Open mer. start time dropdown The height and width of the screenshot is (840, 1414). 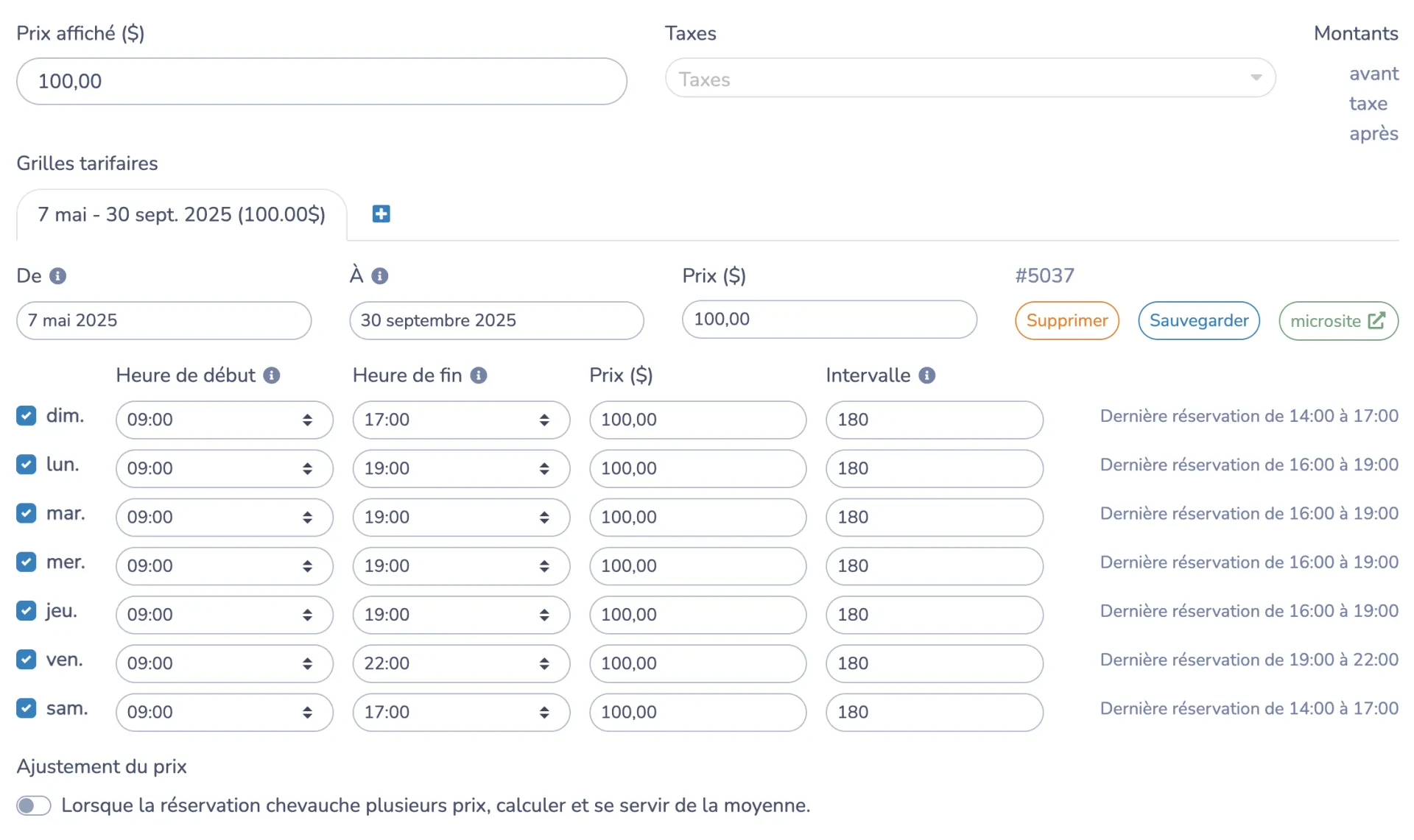(x=225, y=566)
